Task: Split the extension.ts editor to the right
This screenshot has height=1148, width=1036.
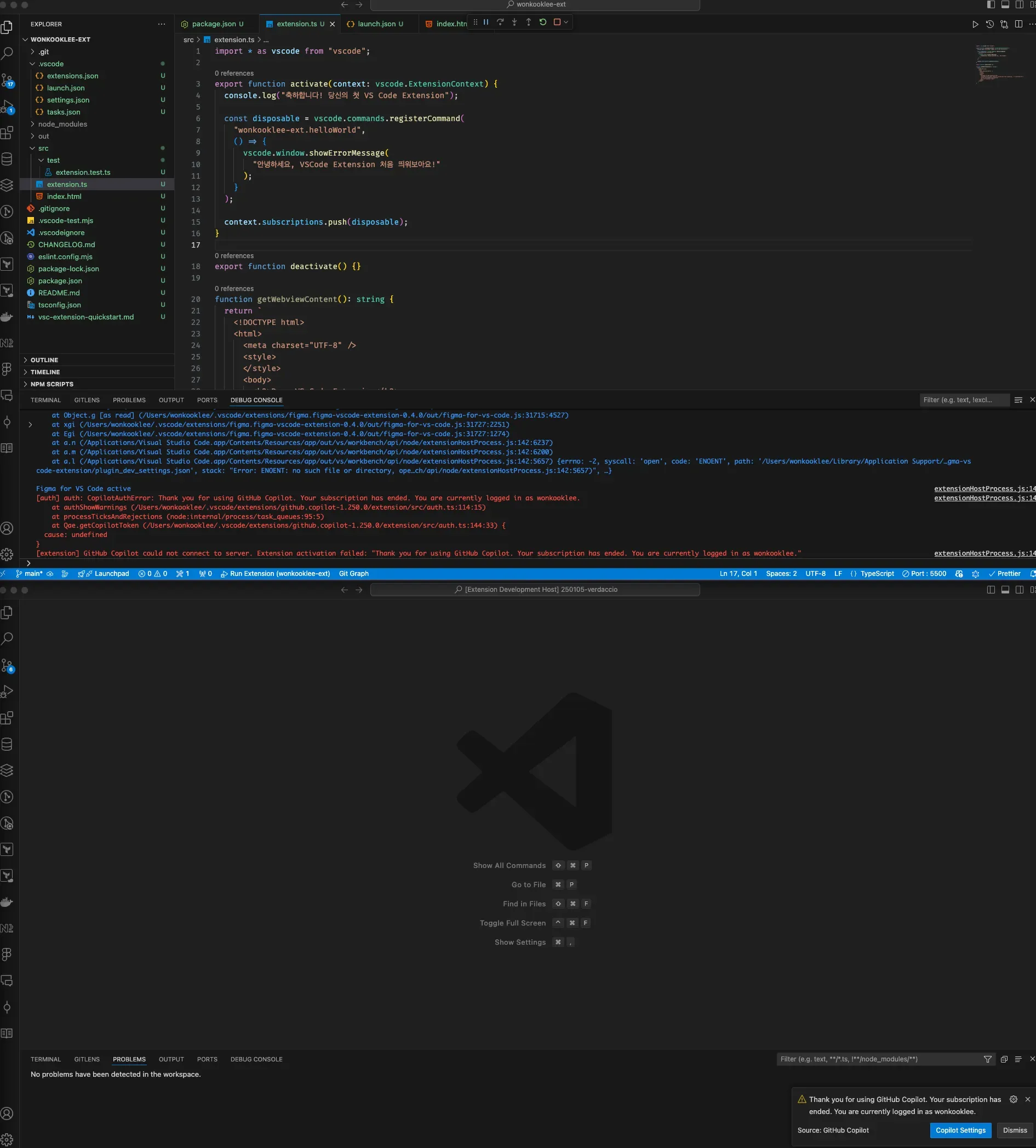Action: pyautogui.click(x=1018, y=24)
